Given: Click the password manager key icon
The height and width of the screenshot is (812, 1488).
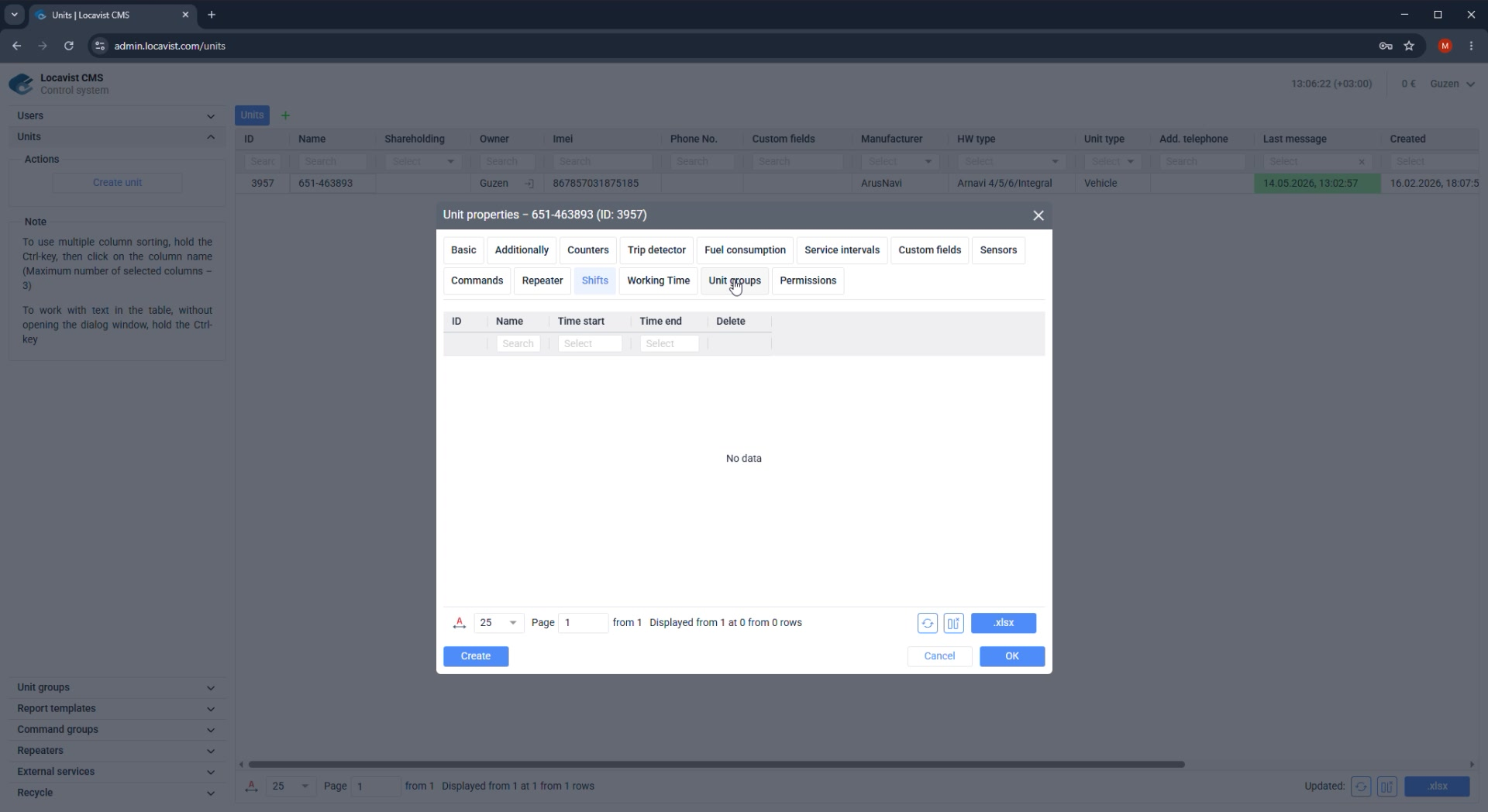Looking at the screenshot, I should point(1386,46).
